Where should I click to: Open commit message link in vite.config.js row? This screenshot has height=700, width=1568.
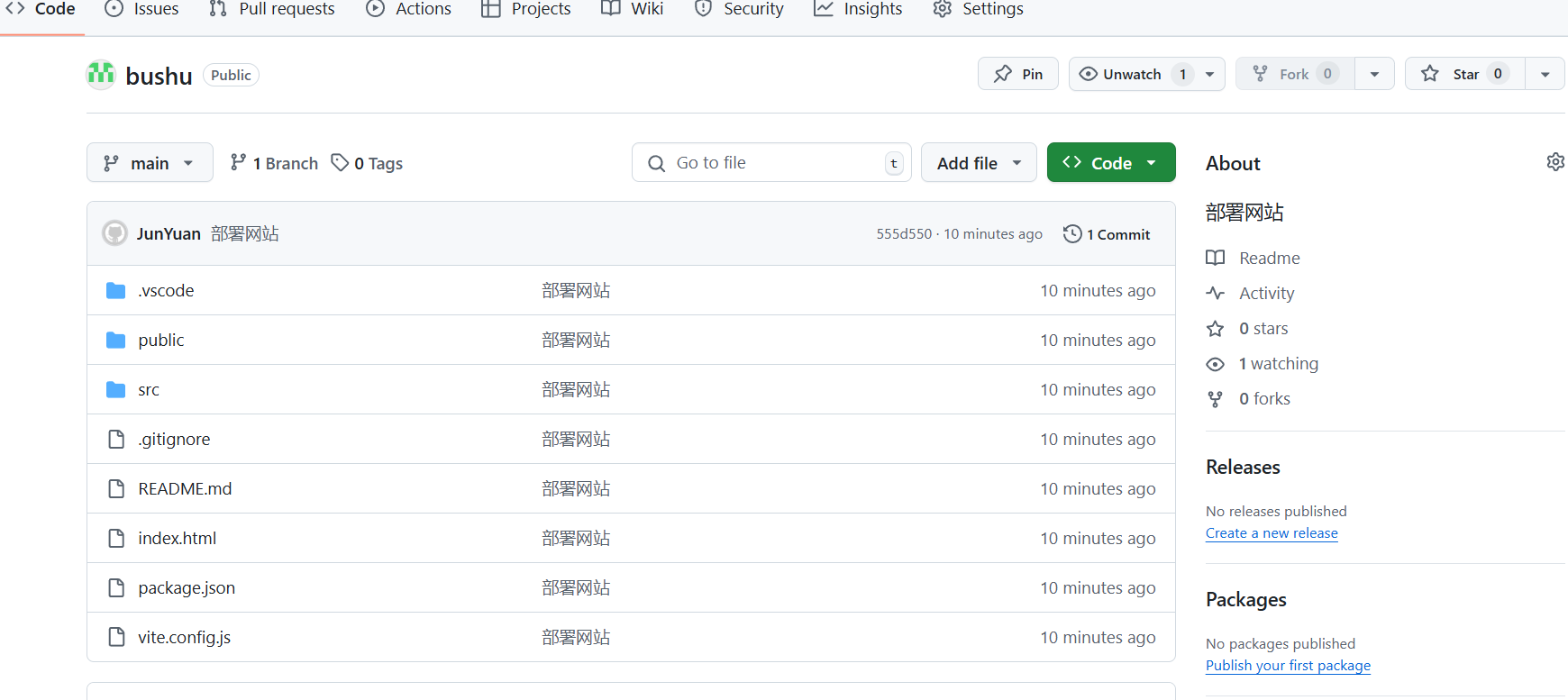(x=576, y=637)
